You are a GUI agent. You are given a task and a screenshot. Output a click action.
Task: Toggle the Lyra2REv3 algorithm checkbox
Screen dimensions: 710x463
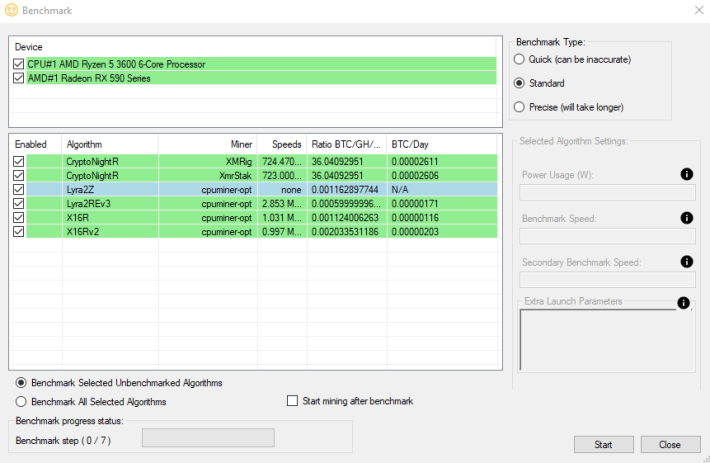(19, 203)
